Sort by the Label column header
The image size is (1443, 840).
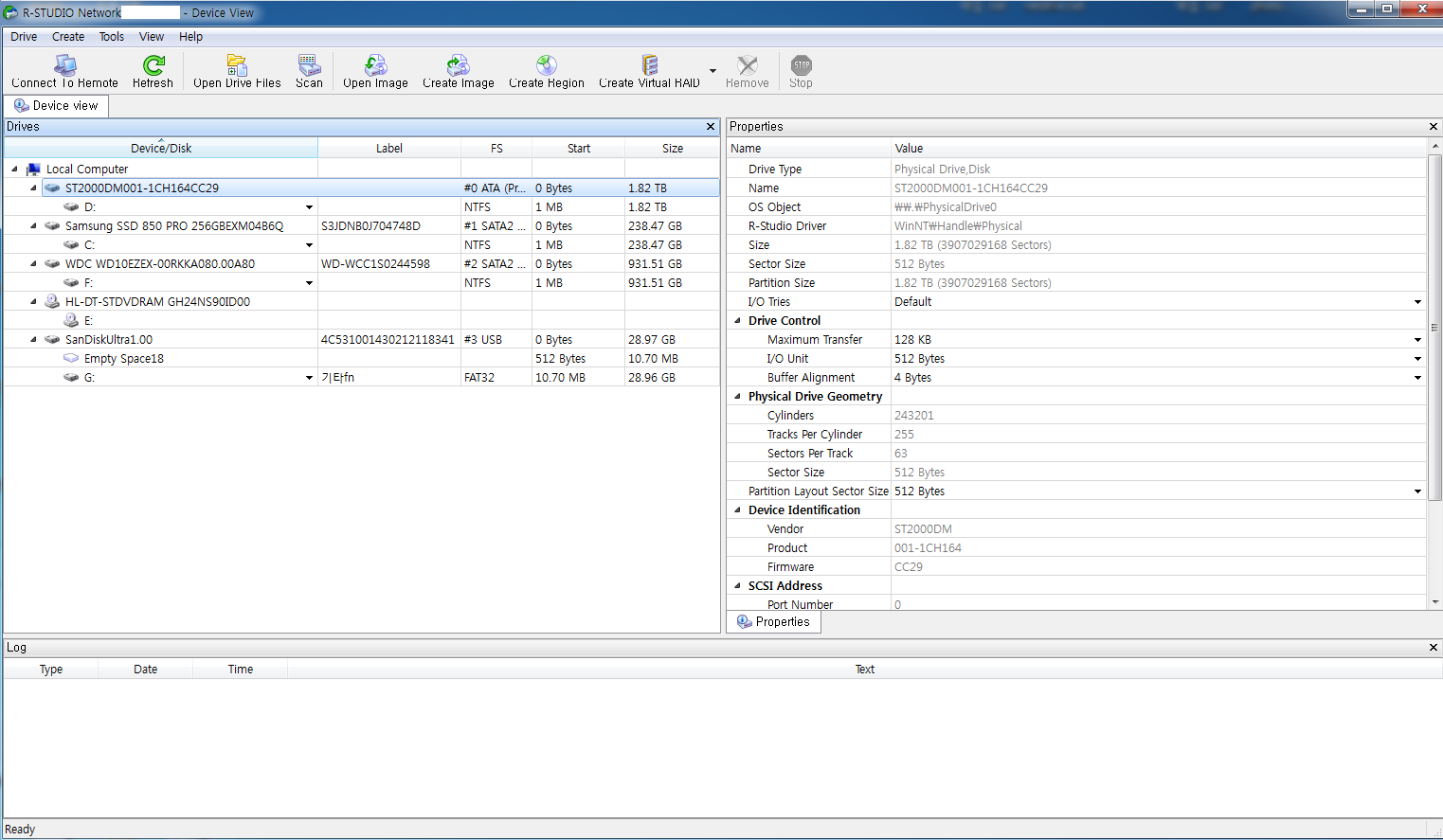tap(389, 149)
